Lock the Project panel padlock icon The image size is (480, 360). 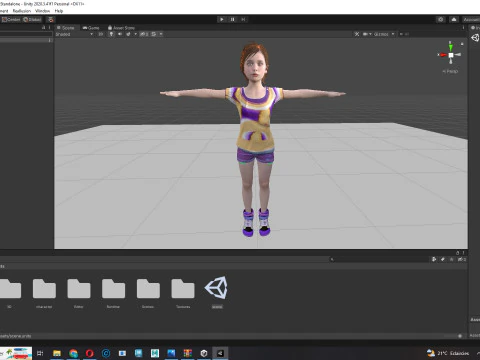457,253
